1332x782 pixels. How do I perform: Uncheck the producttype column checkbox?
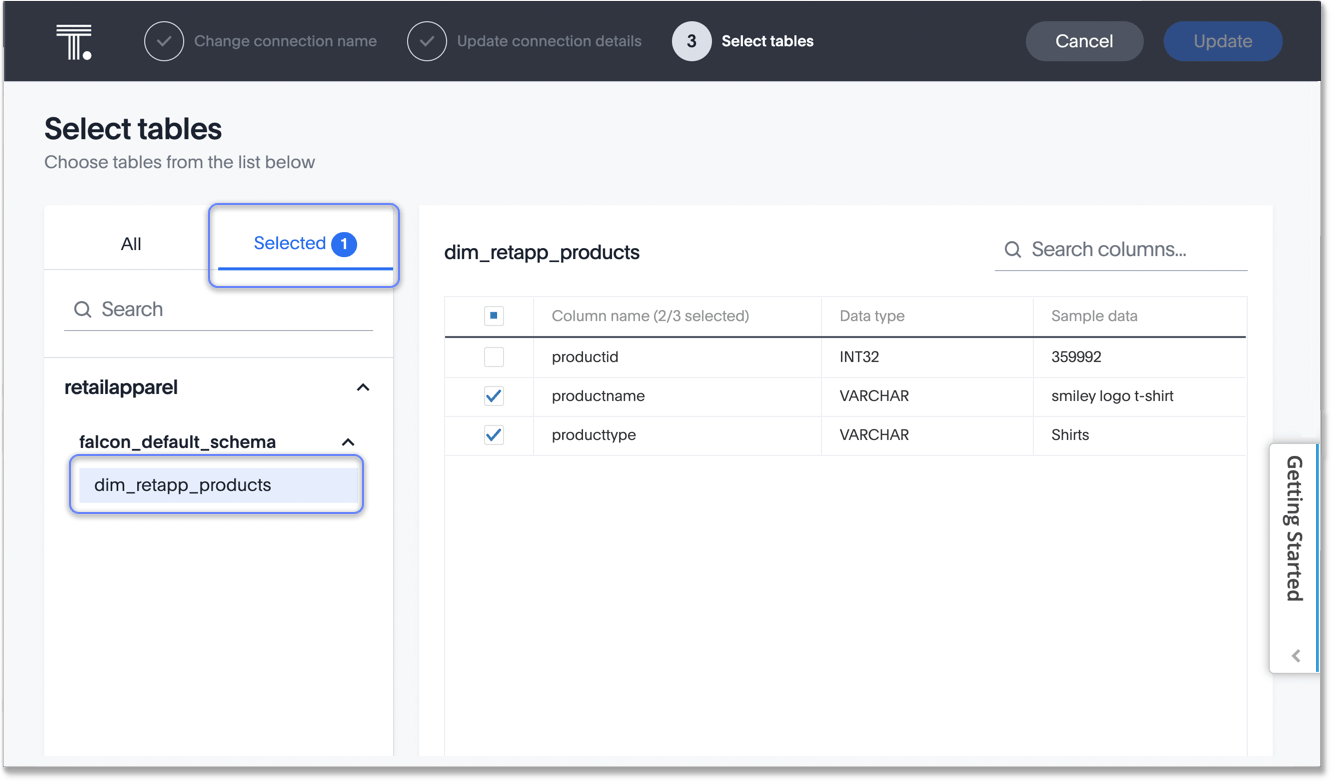click(x=494, y=435)
